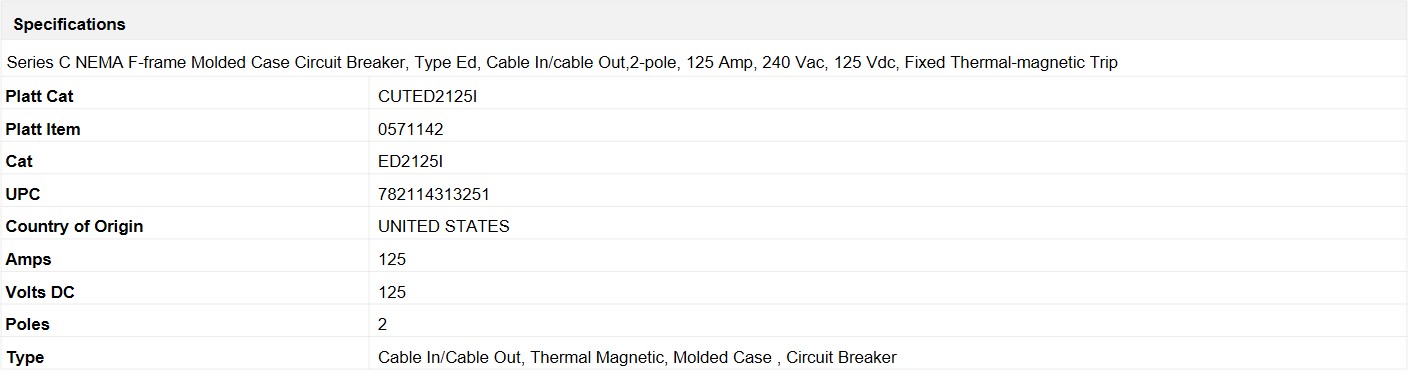
Task: Click the Platt Cat label
Action: click(39, 96)
